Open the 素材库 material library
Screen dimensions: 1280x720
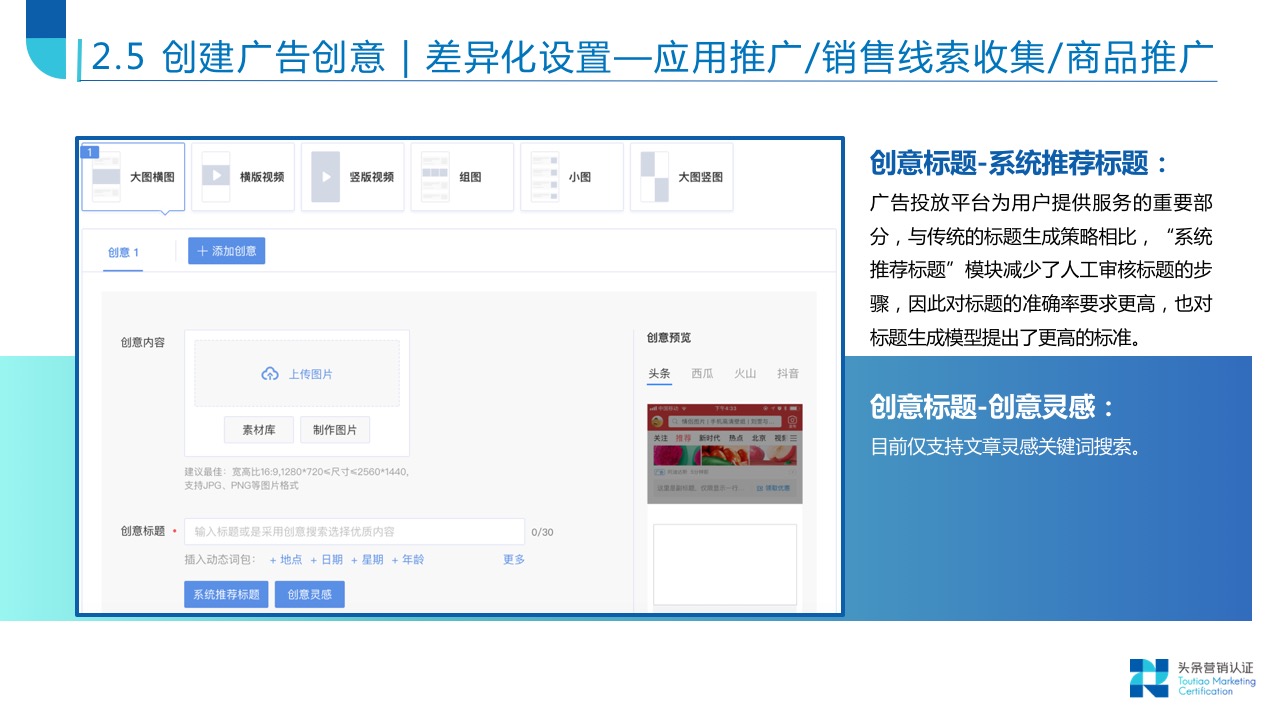pyautogui.click(x=259, y=430)
